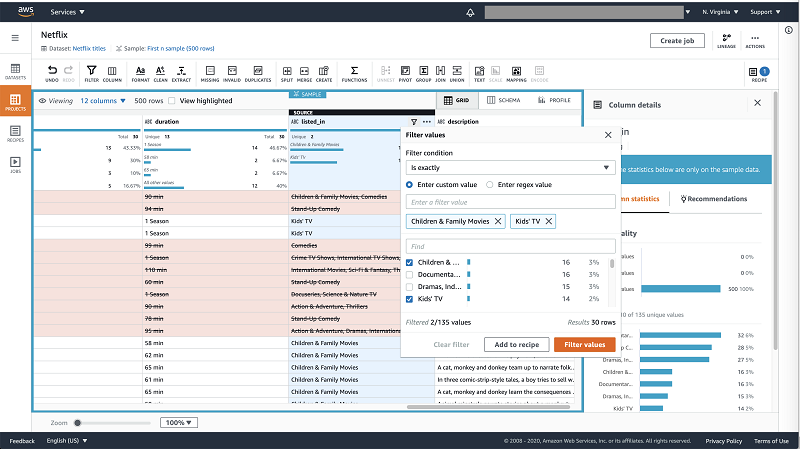Expand the 12 columns viewing dropdown
Image resolution: width=800 pixels, height=449 pixels.
103,101
